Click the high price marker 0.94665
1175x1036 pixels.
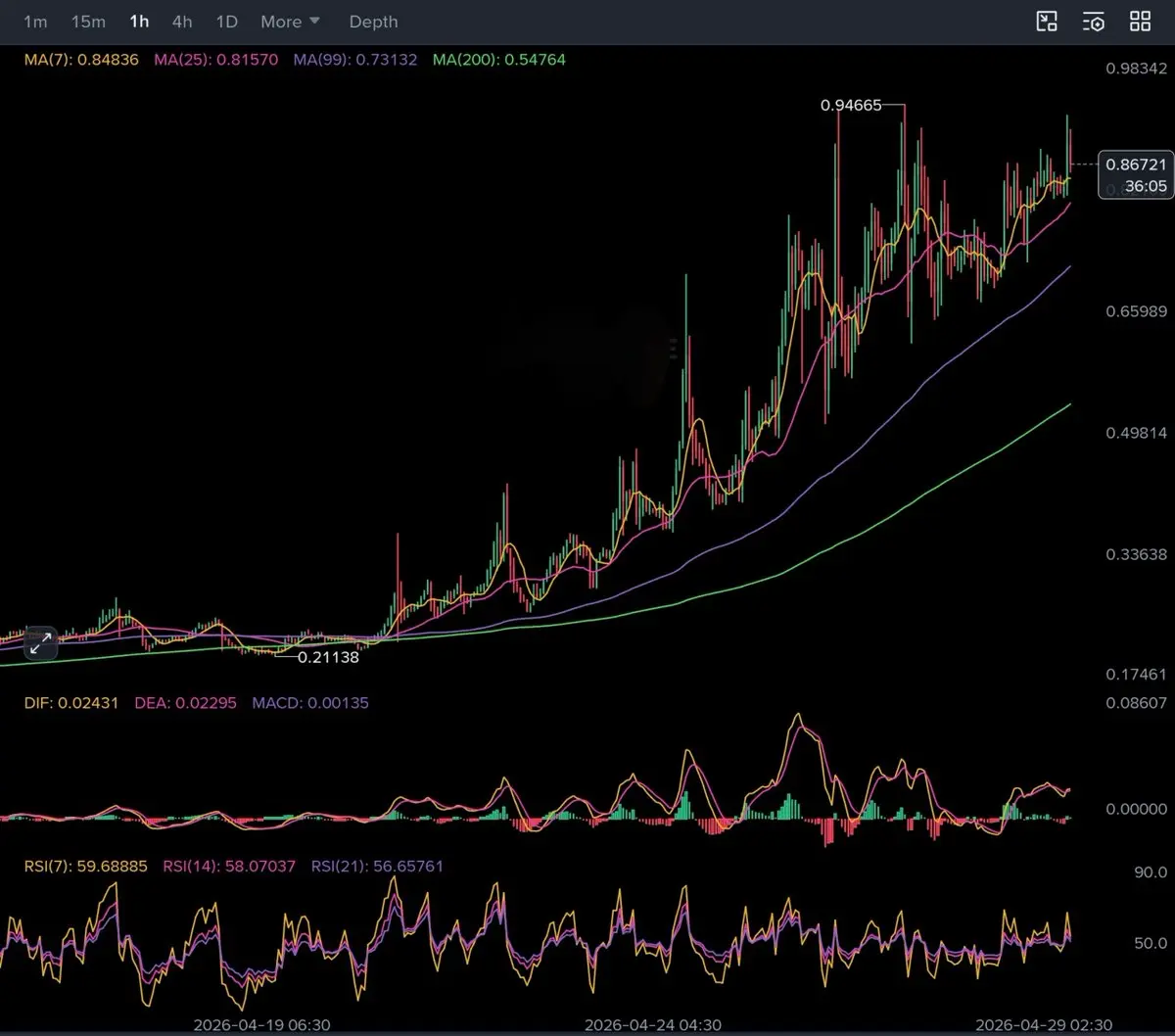coord(849,105)
